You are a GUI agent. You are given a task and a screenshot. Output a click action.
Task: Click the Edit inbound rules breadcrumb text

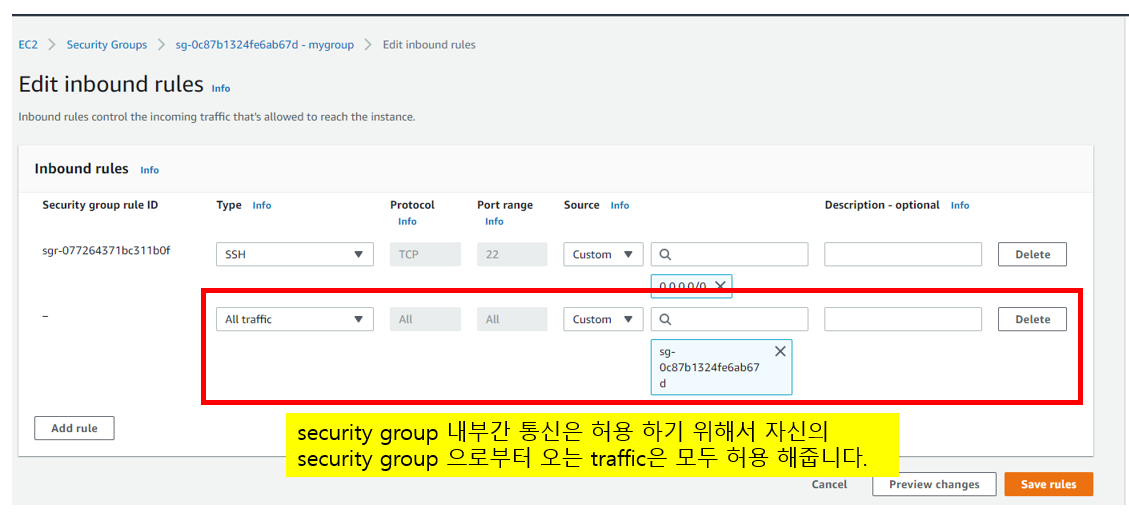point(429,45)
